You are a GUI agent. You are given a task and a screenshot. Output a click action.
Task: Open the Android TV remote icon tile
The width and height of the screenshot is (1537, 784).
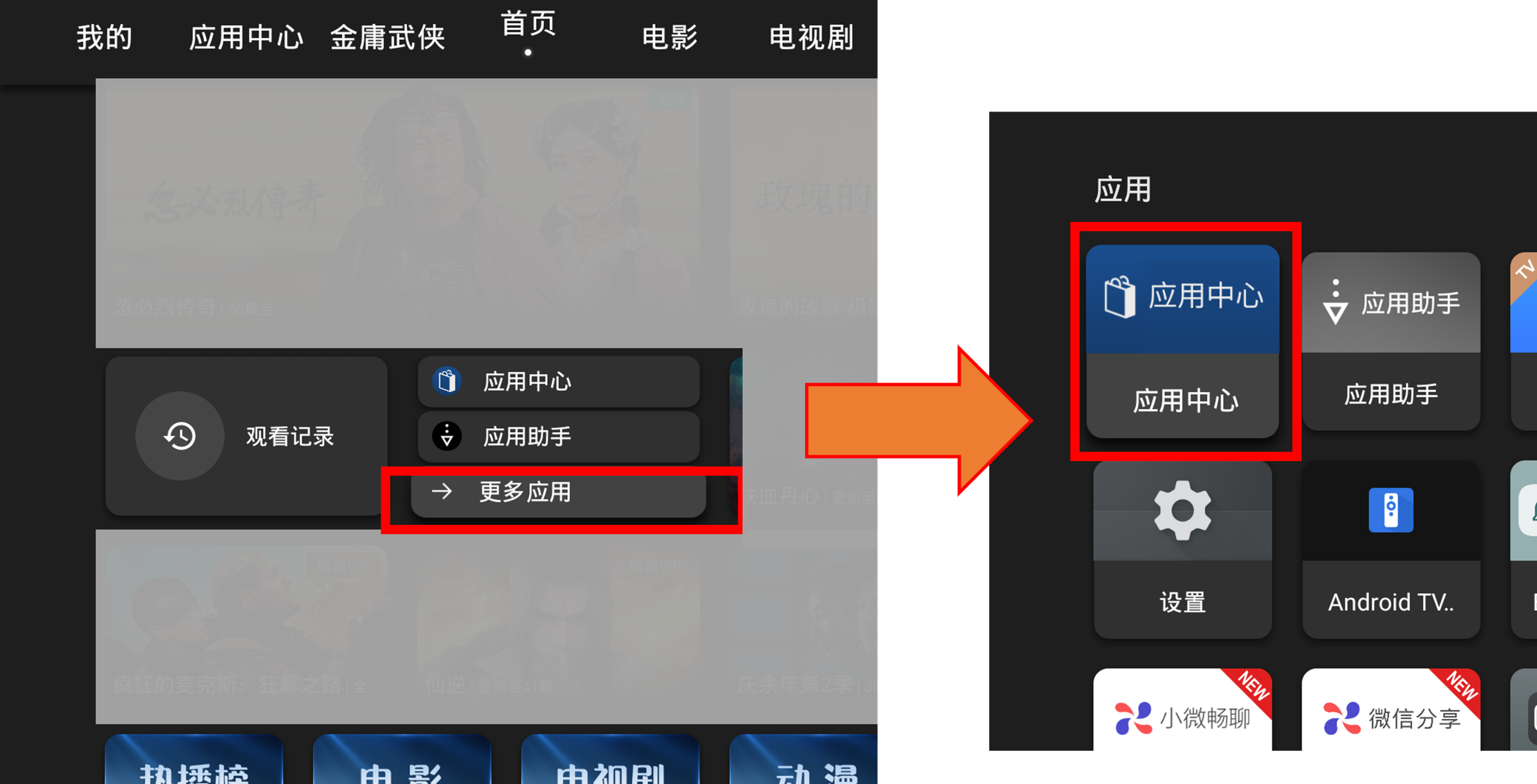coord(1391,549)
